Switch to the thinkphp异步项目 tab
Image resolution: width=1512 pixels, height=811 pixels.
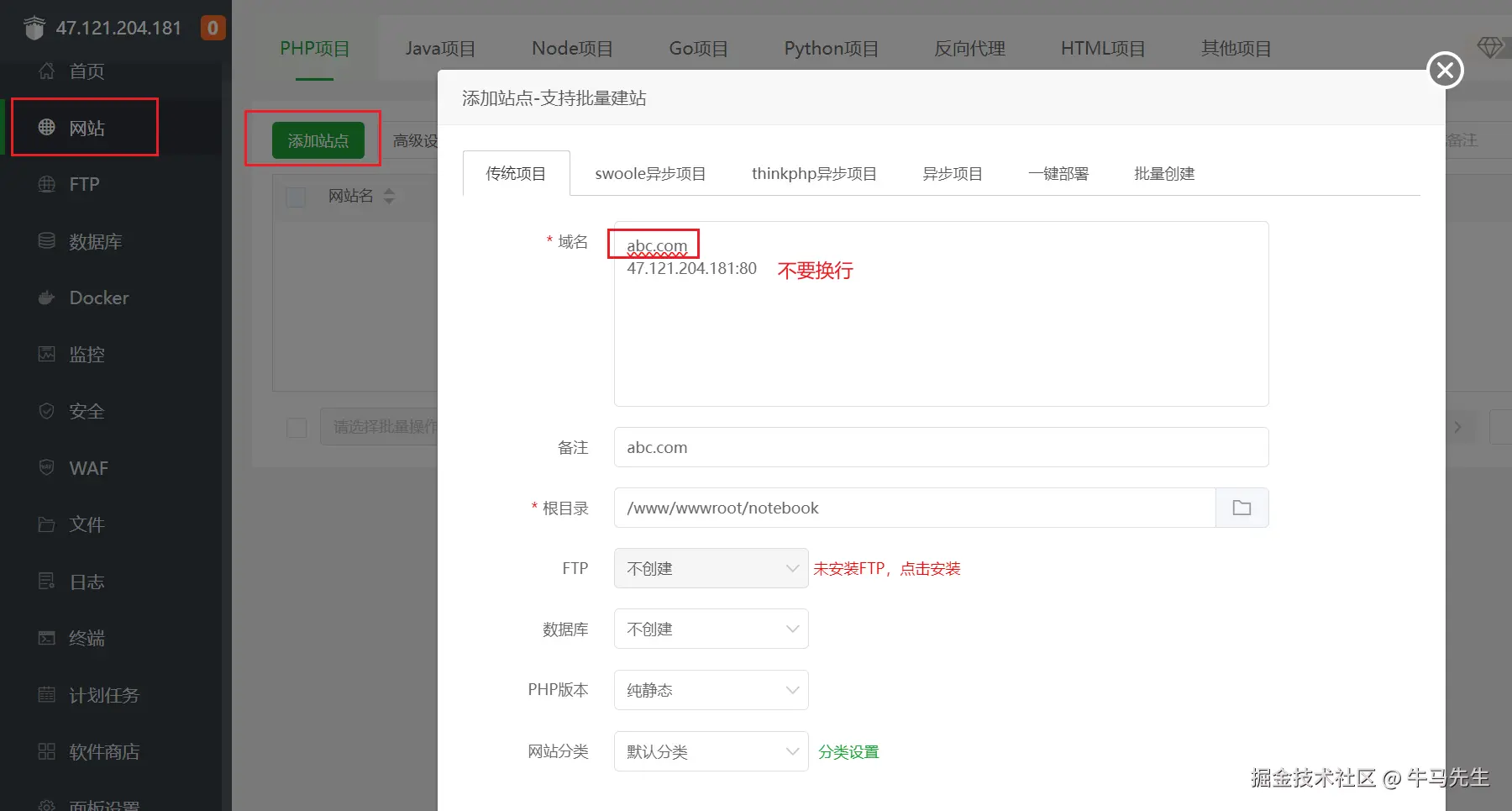pyautogui.click(x=814, y=173)
